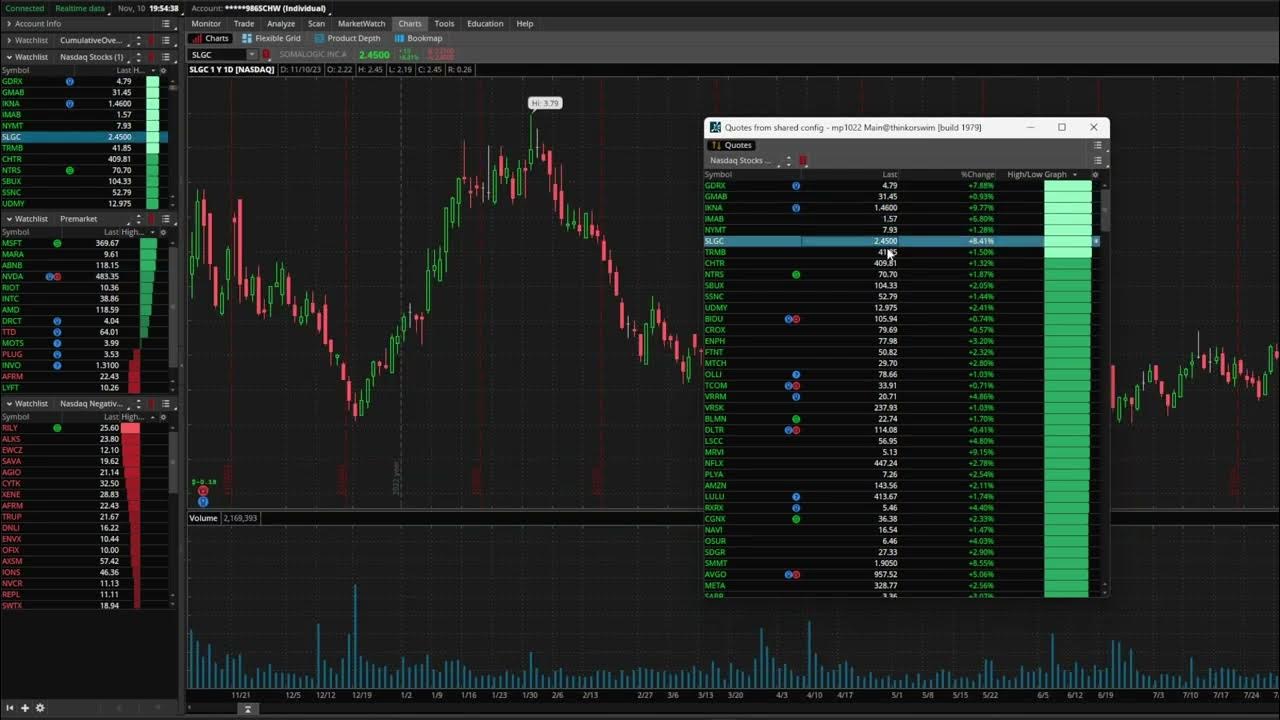Click SLGC symbol input field
Viewport: 1280px width, 720px height.
(217, 55)
